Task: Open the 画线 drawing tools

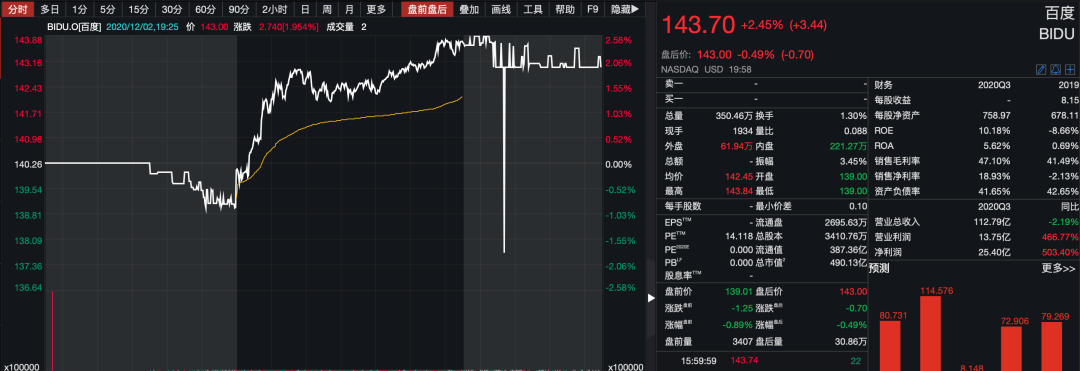Action: 501,10
